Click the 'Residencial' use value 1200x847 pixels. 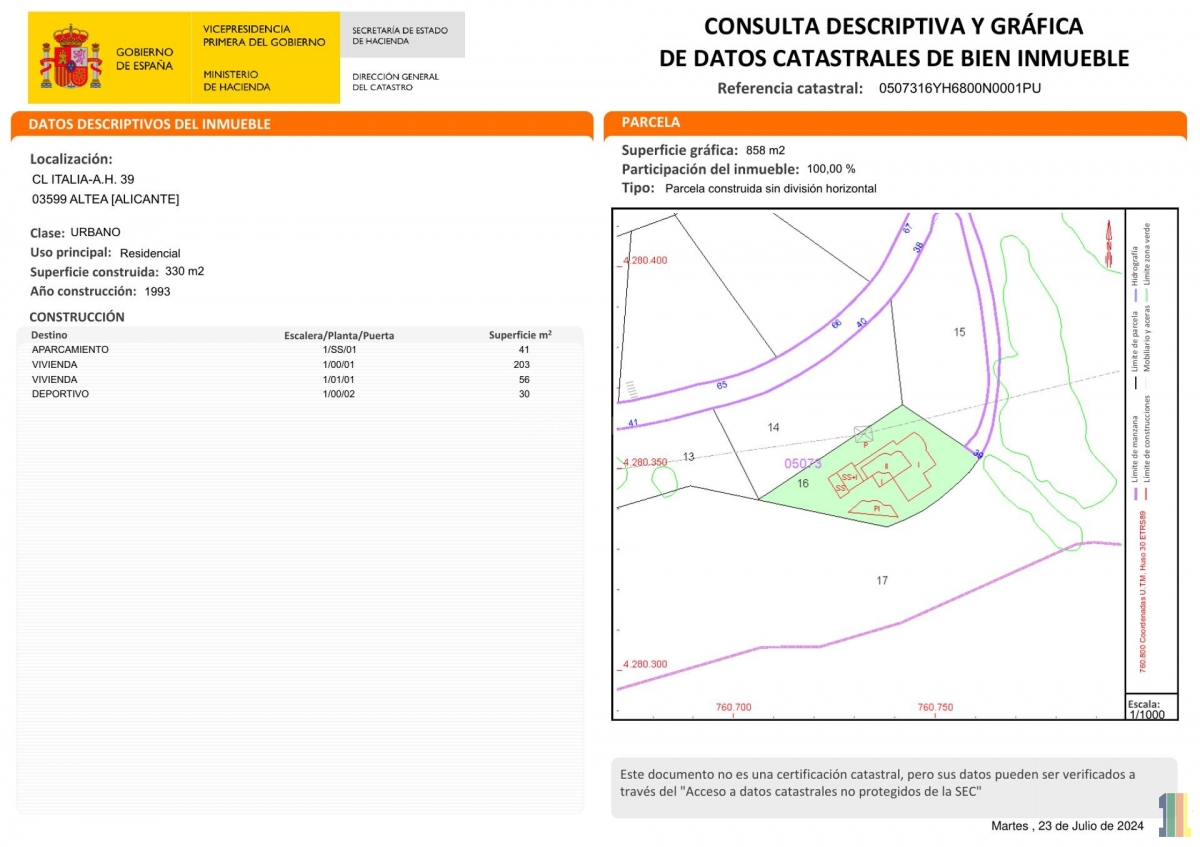point(150,253)
